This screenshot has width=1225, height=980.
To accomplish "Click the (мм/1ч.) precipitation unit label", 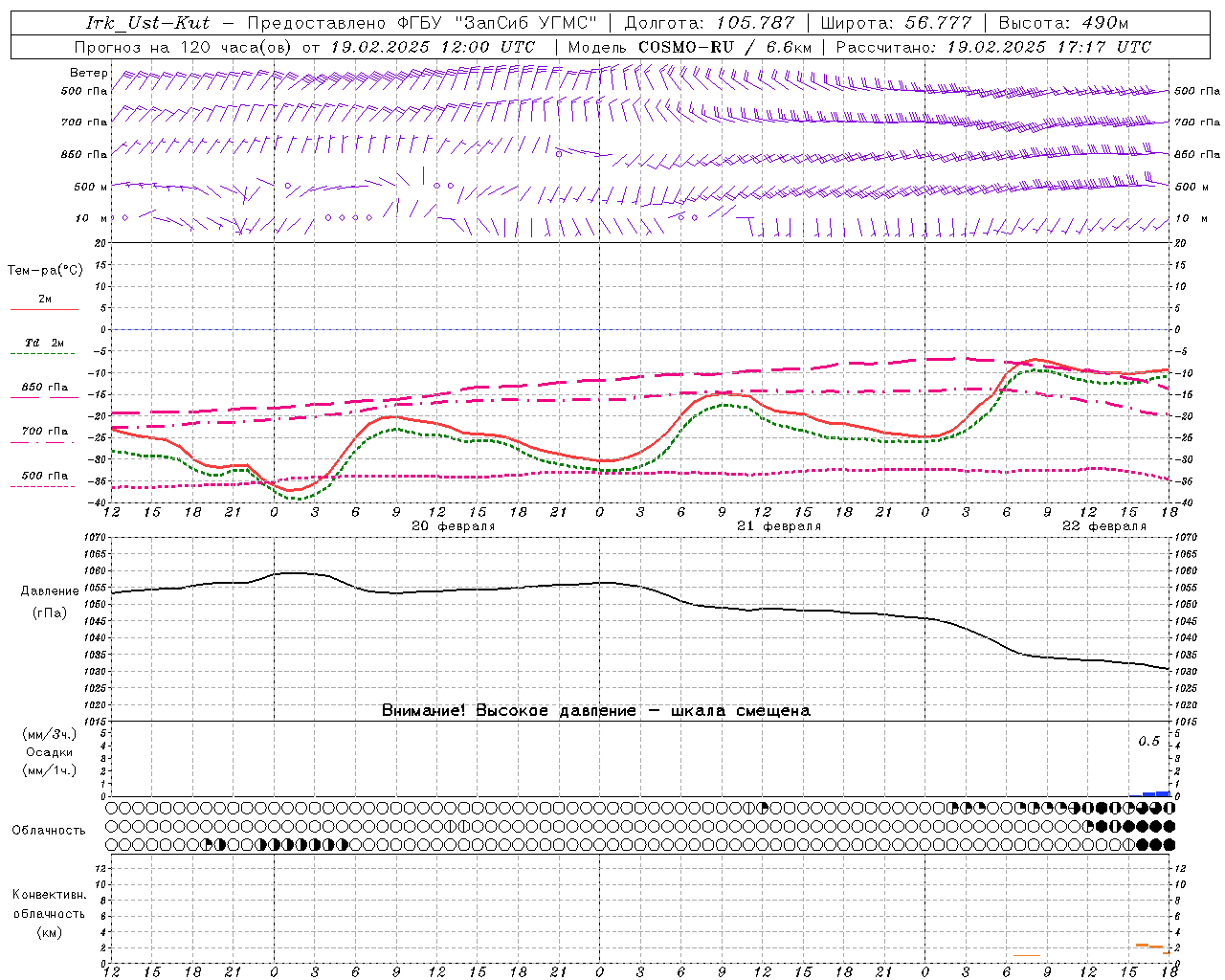I will pos(49,770).
